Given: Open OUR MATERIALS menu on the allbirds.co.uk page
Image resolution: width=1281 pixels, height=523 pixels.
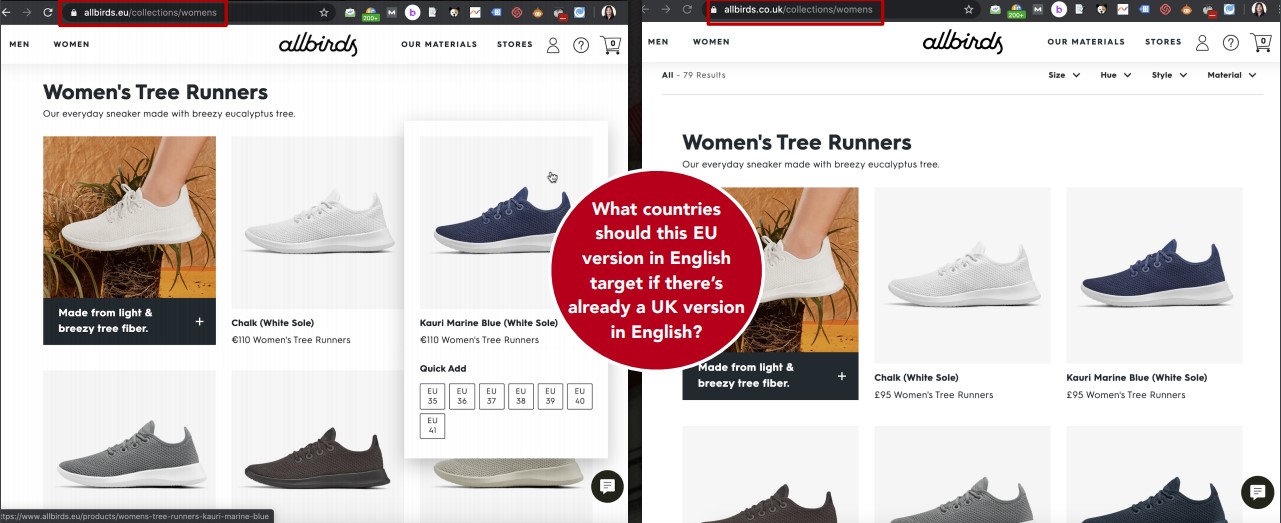Looking at the screenshot, I should 1086,42.
